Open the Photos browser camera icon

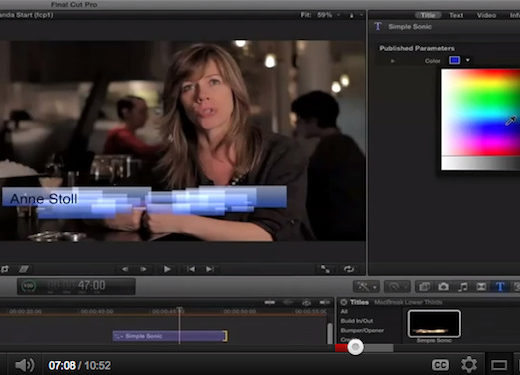(443, 287)
